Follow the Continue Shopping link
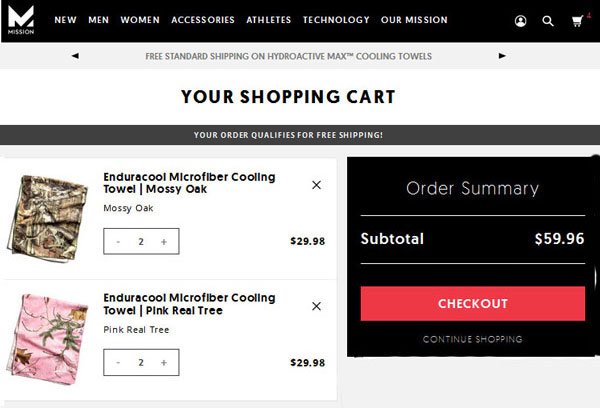 point(473,339)
